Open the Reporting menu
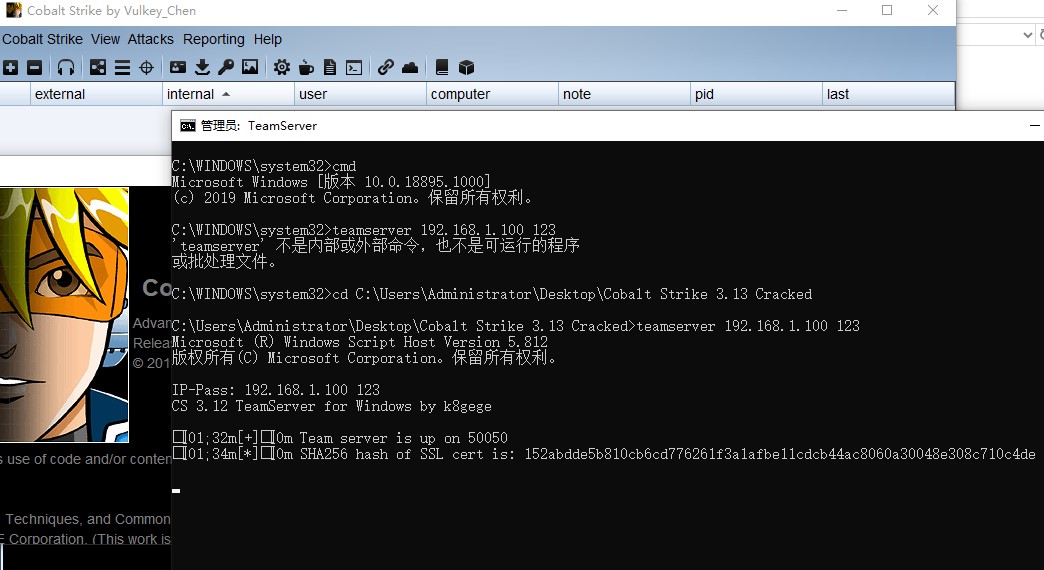 [214, 39]
